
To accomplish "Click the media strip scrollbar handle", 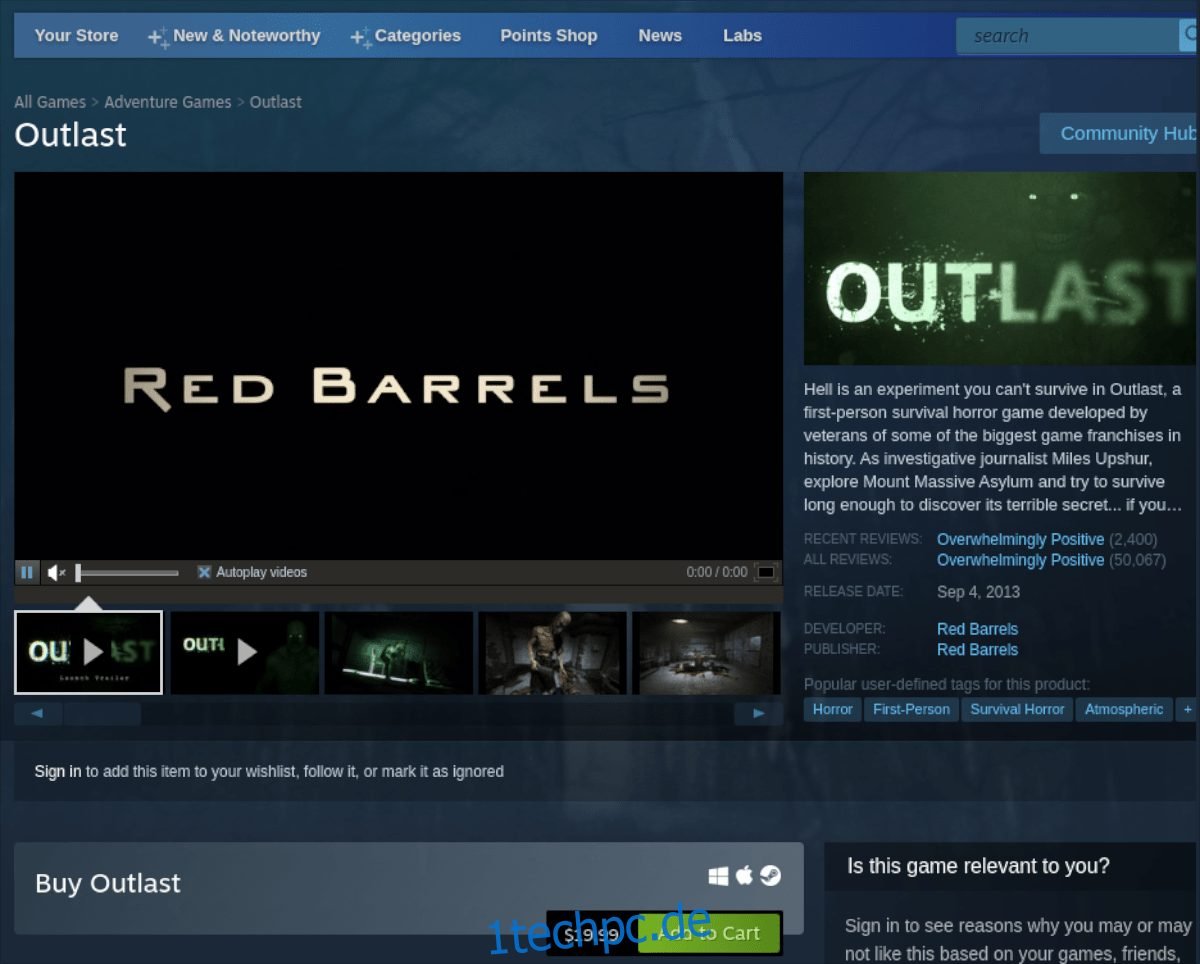I will [103, 714].
